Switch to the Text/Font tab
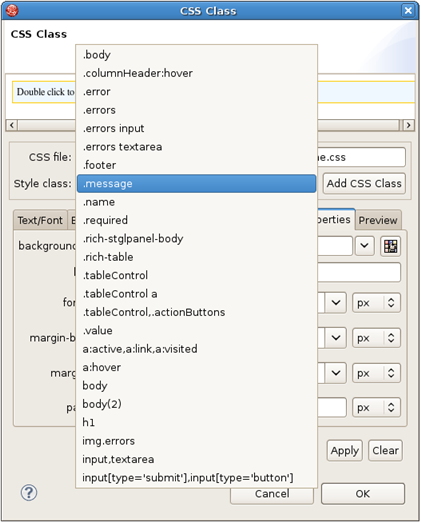421x522 pixels. [x=40, y=220]
